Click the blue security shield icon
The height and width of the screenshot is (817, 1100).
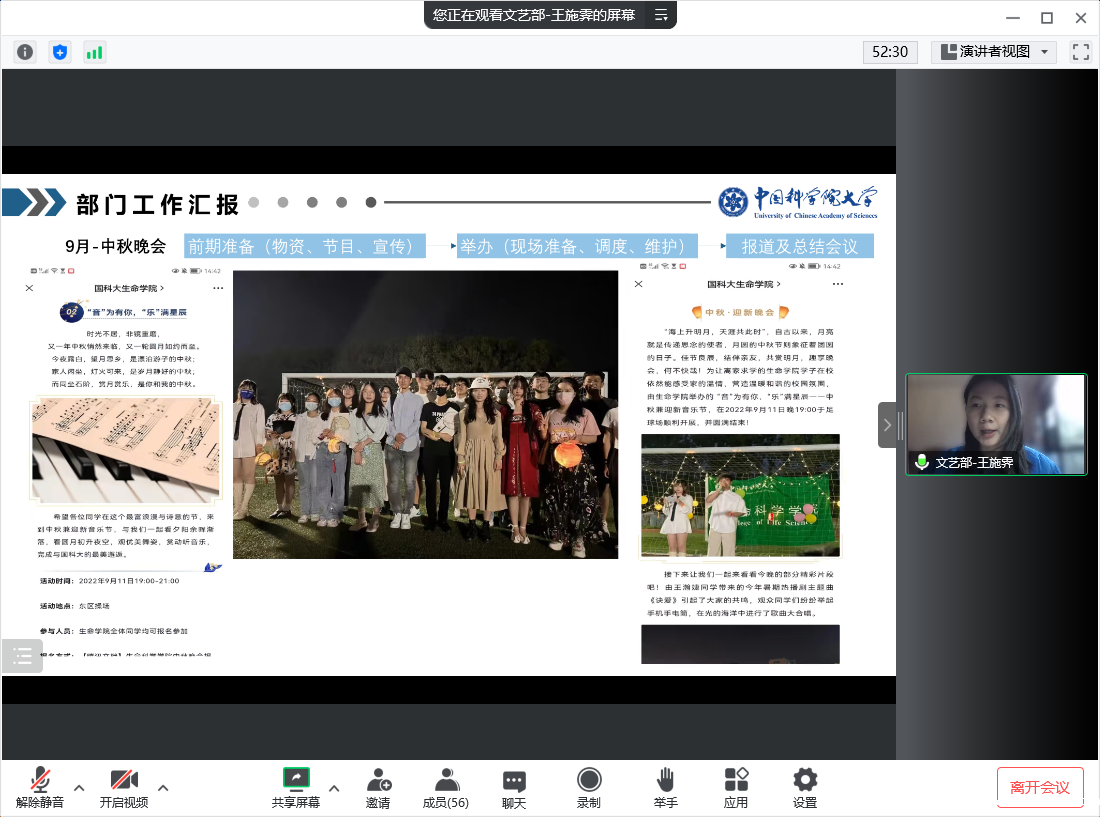click(60, 52)
